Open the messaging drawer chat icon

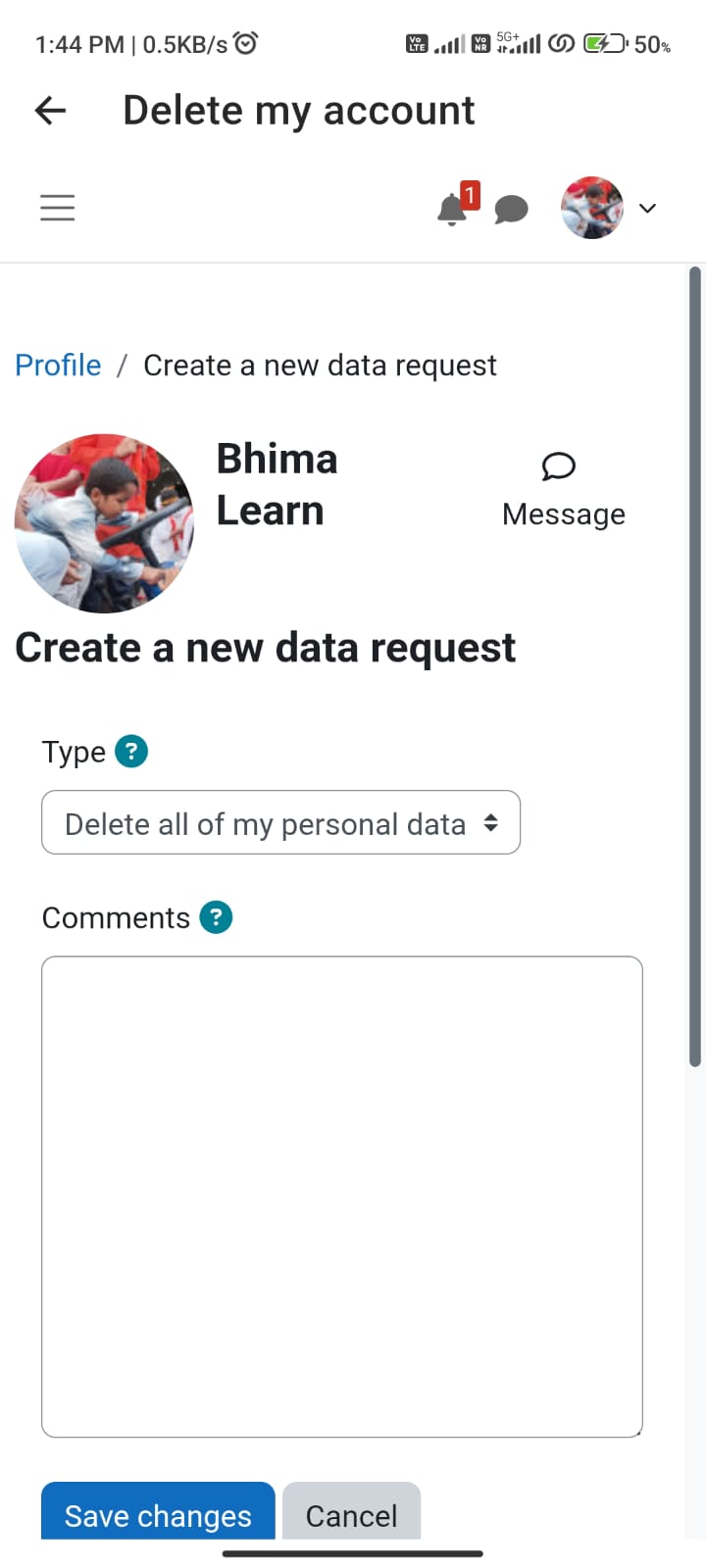tap(511, 209)
